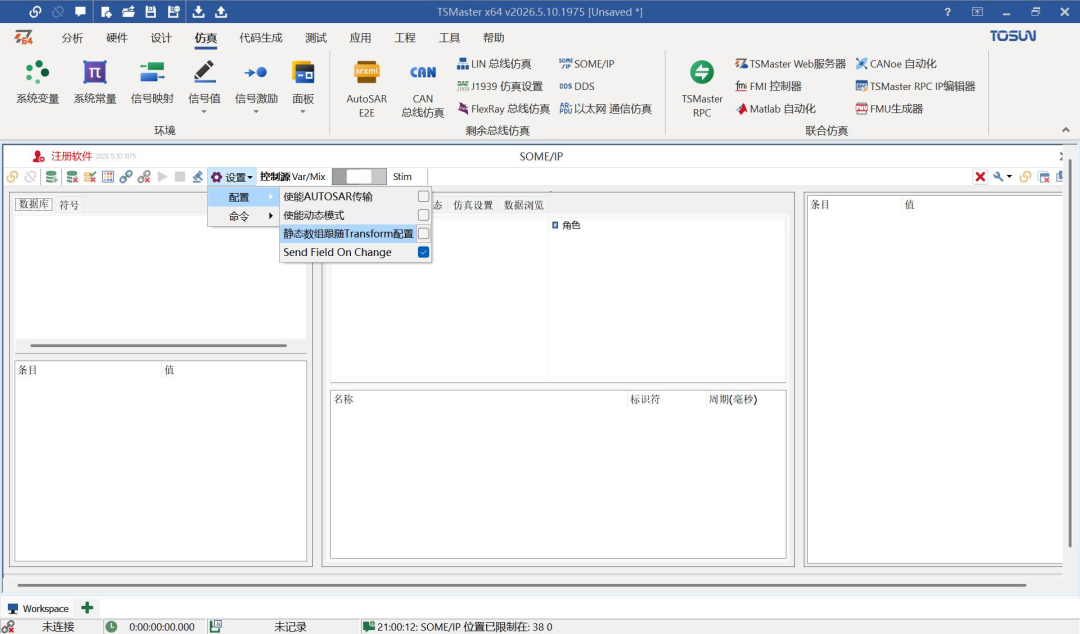Open SOME/IP in the ribbon
Viewport: 1080px width, 634px height.
pos(586,63)
